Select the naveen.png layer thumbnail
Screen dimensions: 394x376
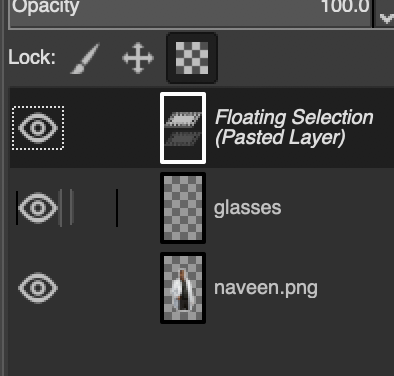click(183, 288)
